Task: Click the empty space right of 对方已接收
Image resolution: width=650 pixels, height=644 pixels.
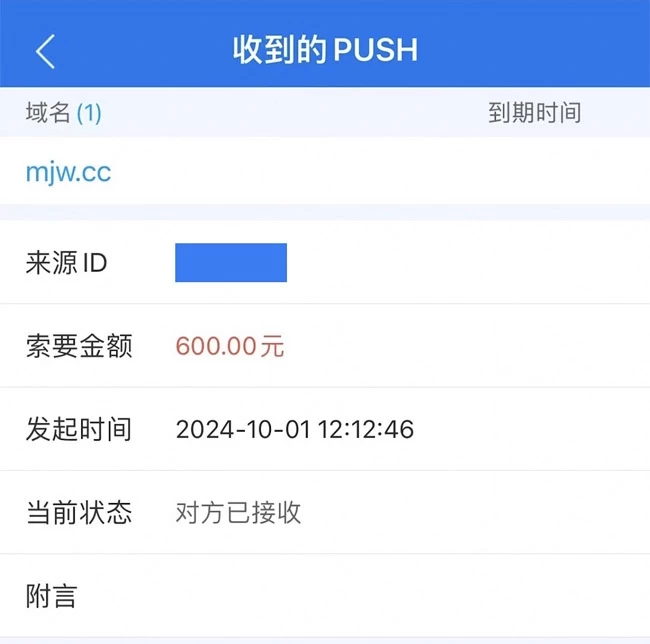Action: point(475,513)
